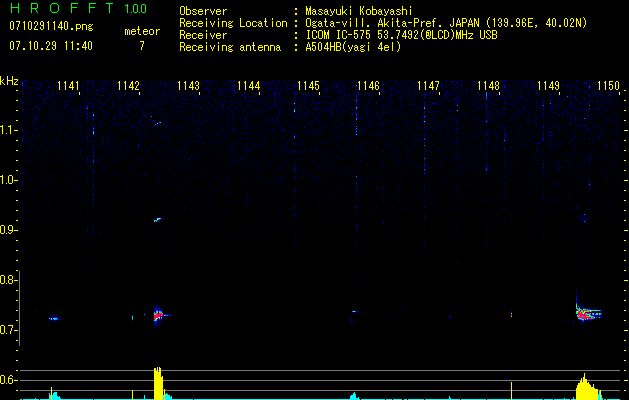Select observer name Masayuki Kobayashi
The height and width of the screenshot is (400, 629).
tap(359, 11)
